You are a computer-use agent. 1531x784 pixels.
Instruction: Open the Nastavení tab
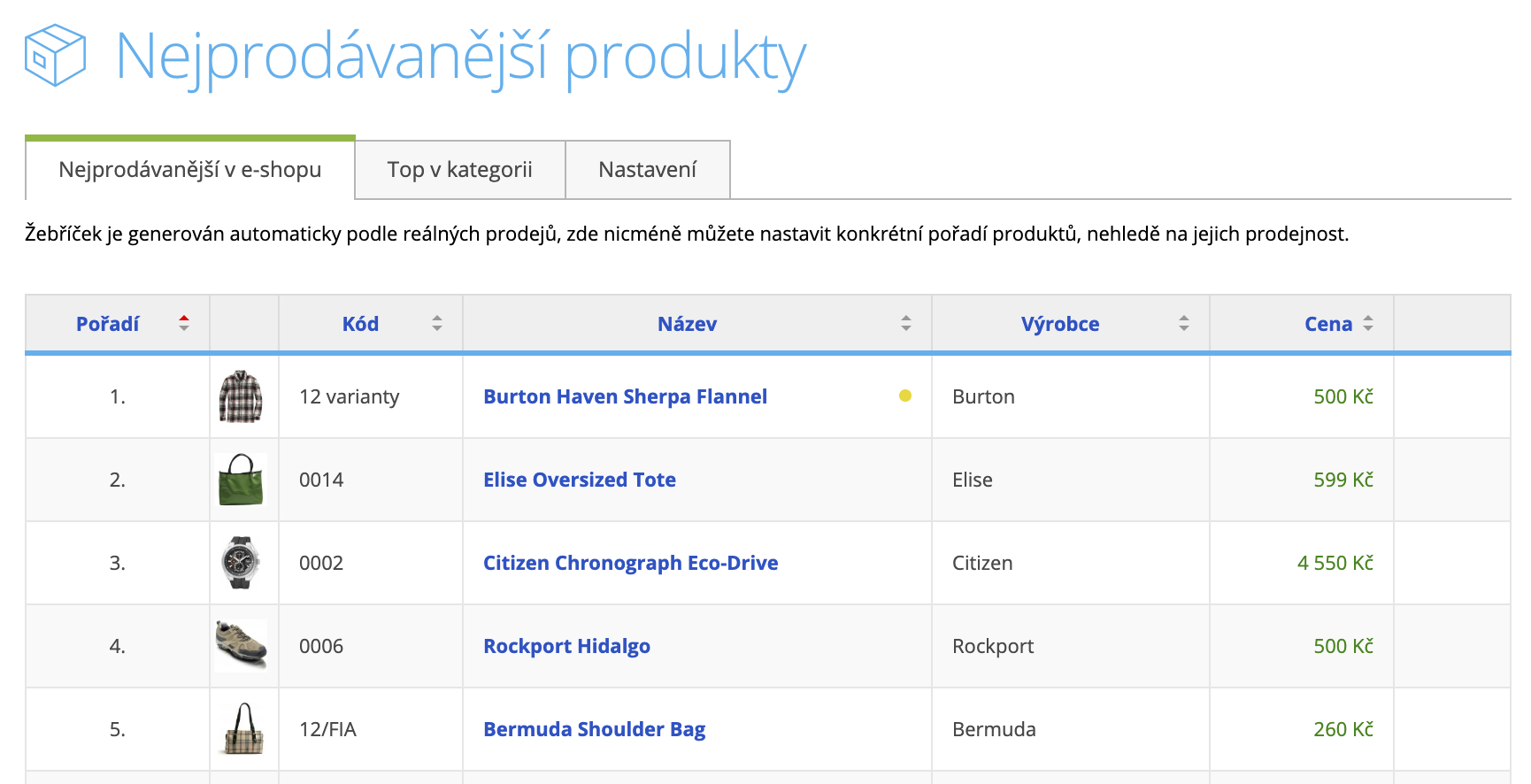coord(648,169)
